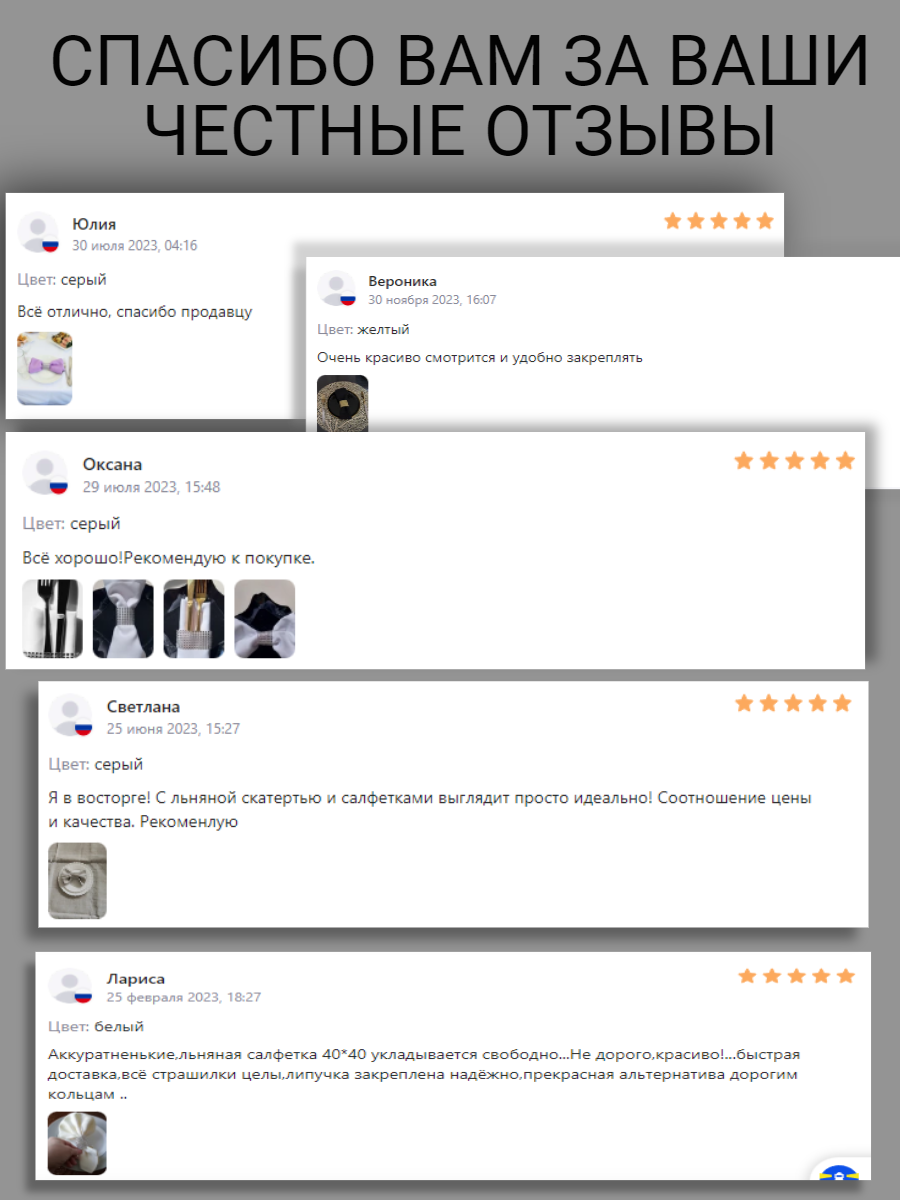
Task: Click the star rating on Светлана's review
Action: (793, 703)
